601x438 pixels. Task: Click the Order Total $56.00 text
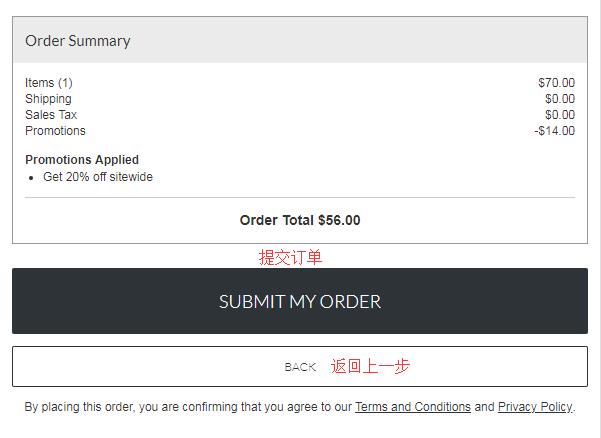pyautogui.click(x=300, y=220)
